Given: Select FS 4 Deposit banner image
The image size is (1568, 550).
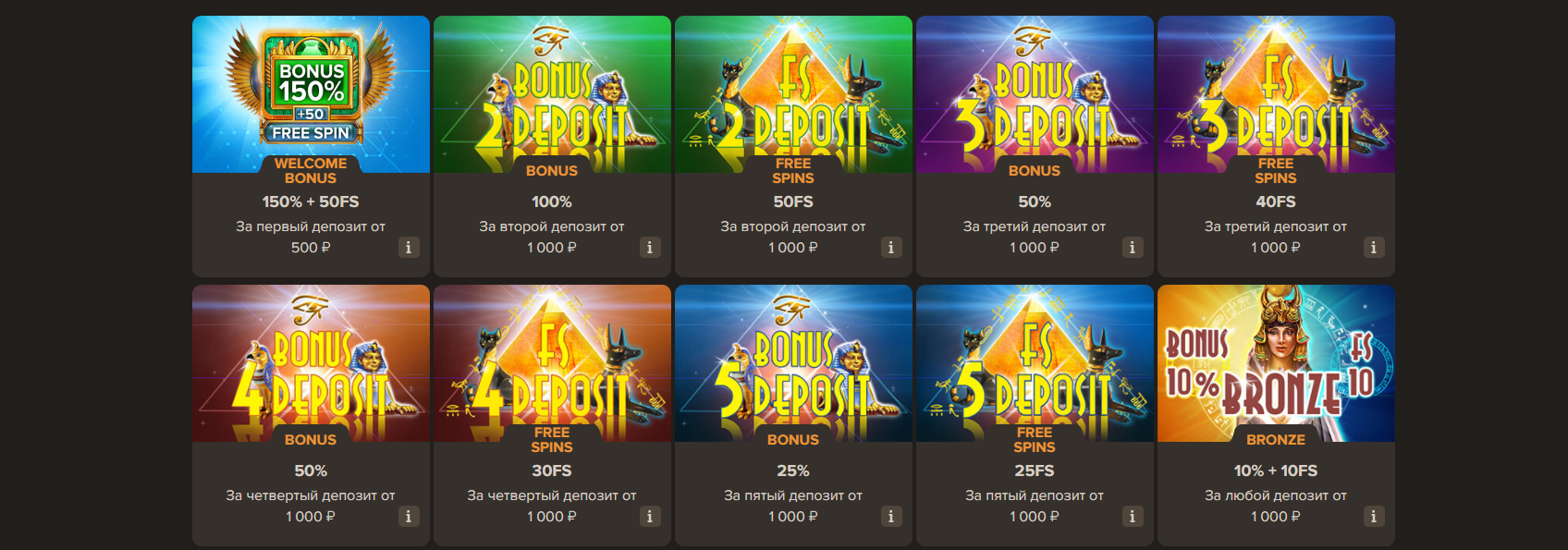Looking at the screenshot, I should coord(552,363).
